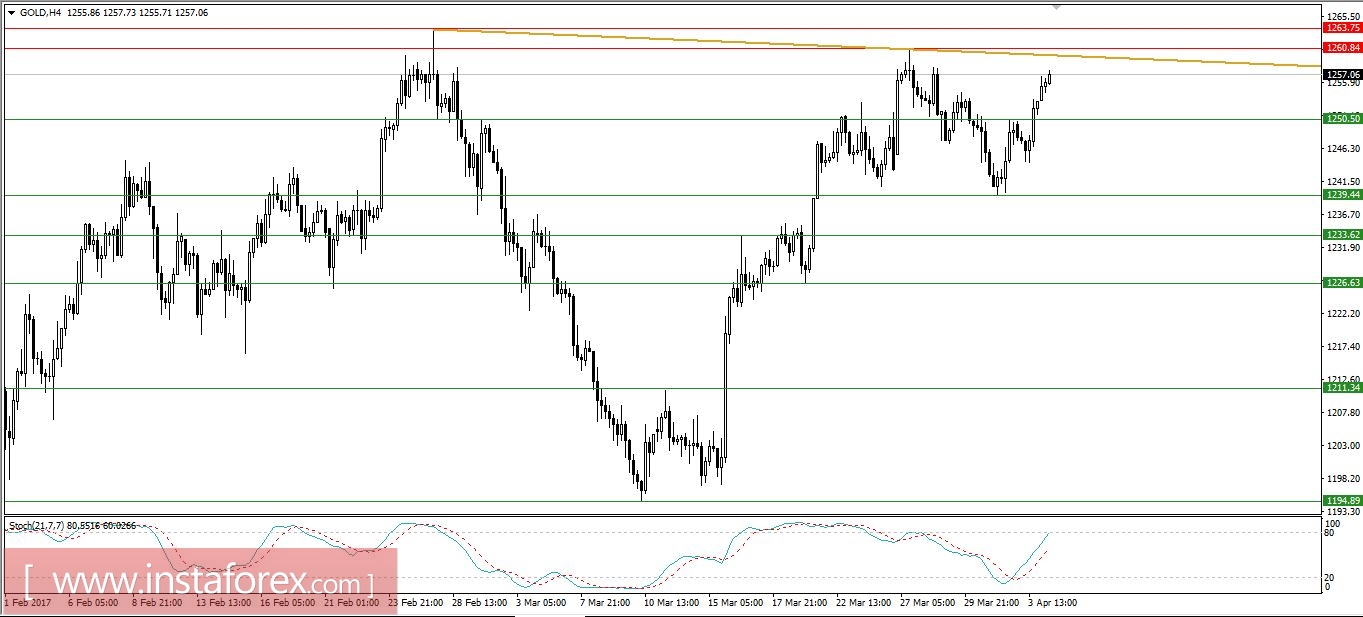Toggle the green 1239.44 level label

[1341, 195]
